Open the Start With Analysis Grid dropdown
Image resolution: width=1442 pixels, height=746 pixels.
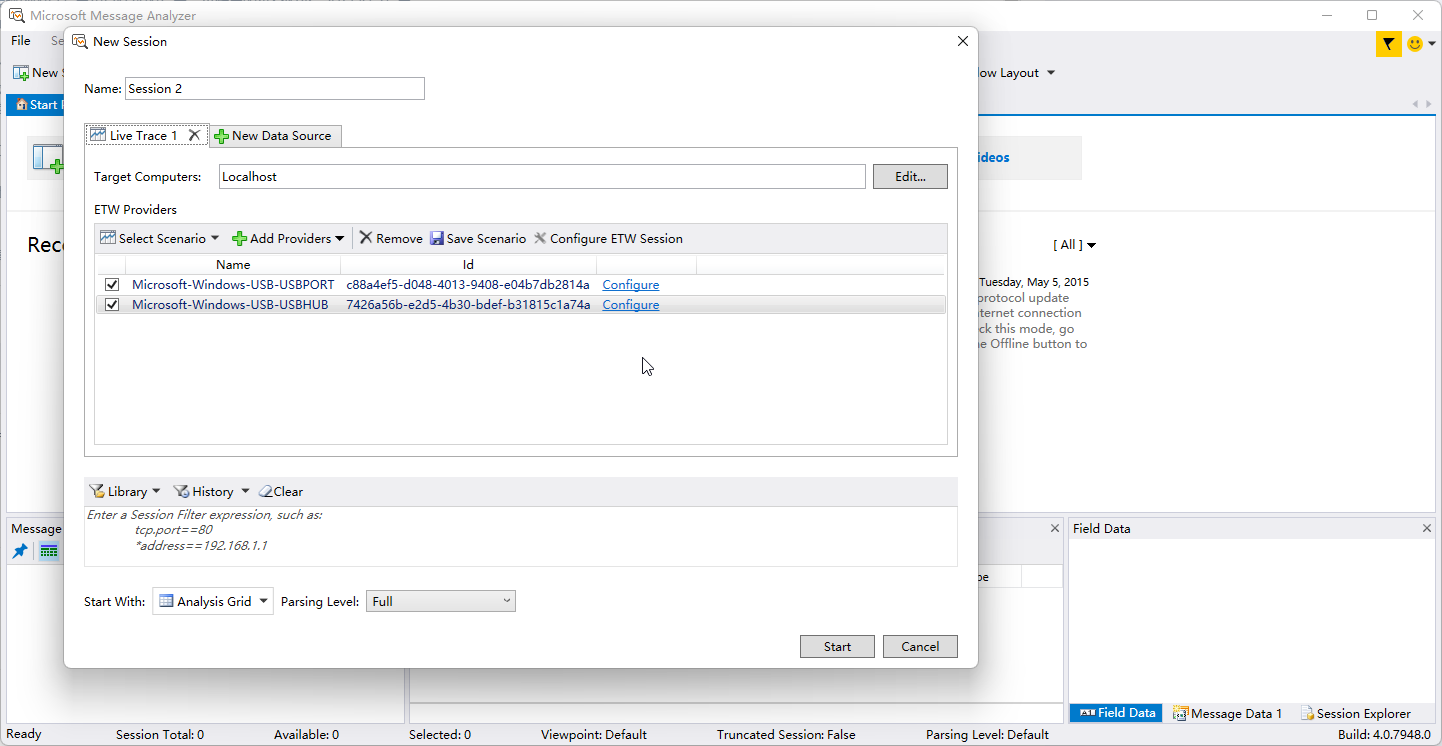[213, 601]
